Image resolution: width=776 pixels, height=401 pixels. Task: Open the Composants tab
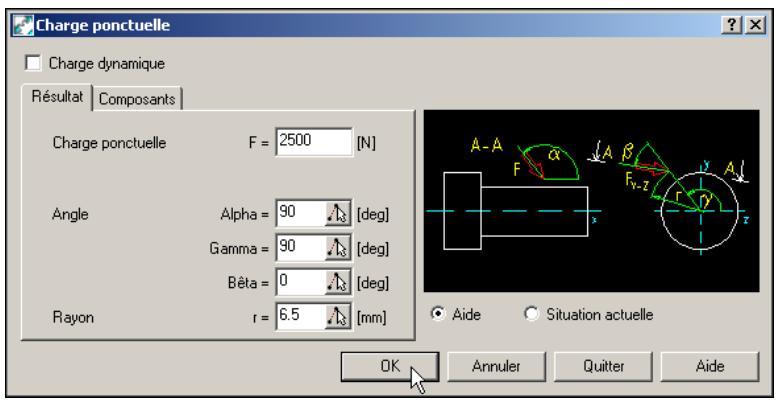click(x=137, y=99)
